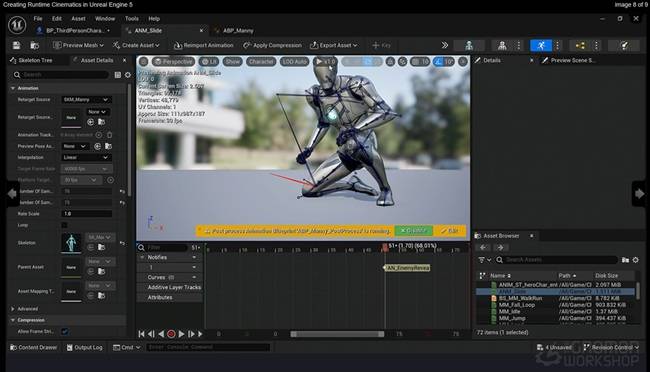Open options dots beside Animation Blueprint mode
Screen dimensions: 650x372
pyautogui.click(x=597, y=45)
